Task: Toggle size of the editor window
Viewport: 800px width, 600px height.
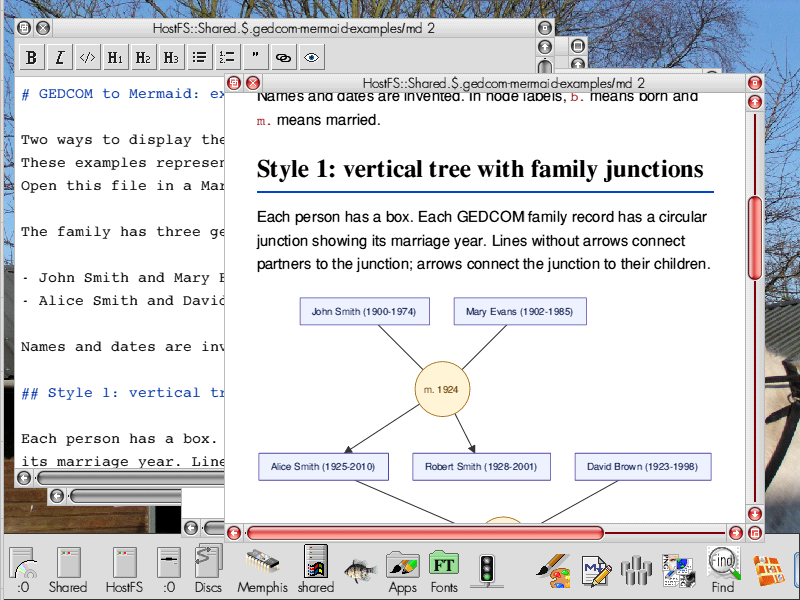Action: coord(545,28)
